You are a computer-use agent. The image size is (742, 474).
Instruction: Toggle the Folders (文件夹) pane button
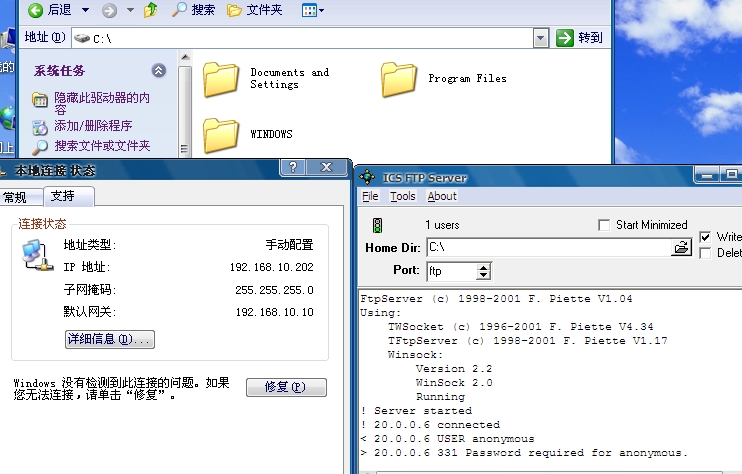[x=255, y=10]
